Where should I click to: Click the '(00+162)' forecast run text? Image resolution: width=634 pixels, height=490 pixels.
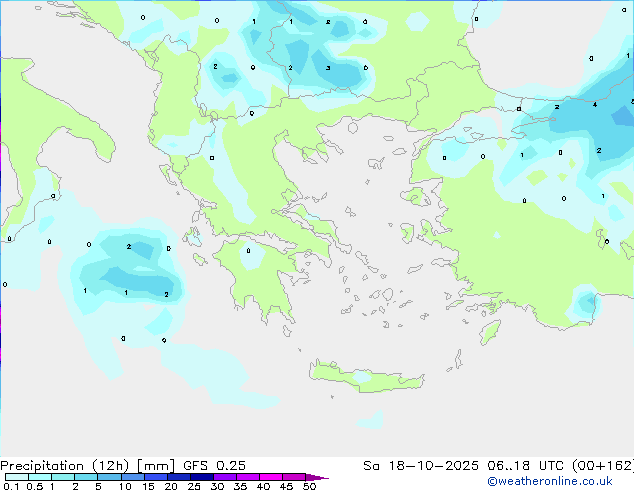603,466
